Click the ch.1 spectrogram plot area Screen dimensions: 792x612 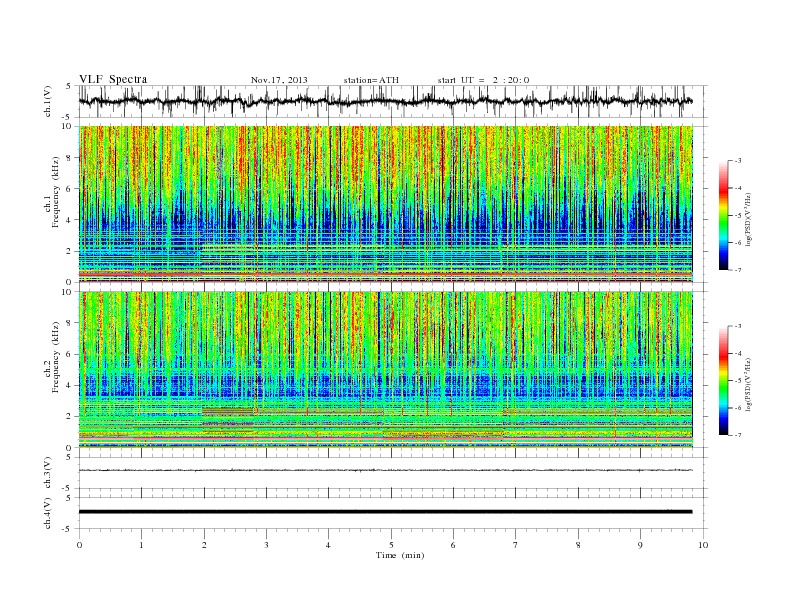386,204
